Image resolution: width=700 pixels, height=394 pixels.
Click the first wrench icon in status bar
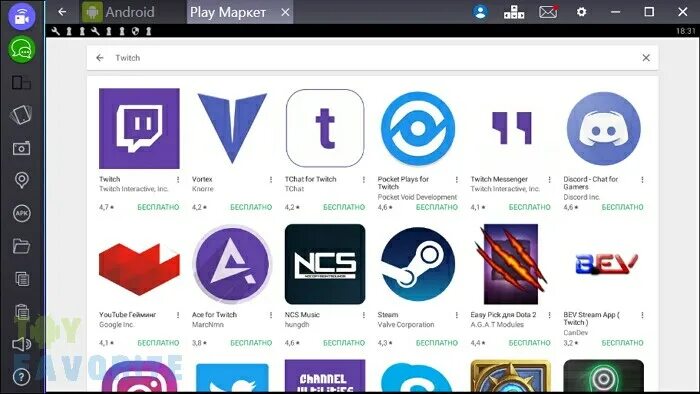(x=55, y=31)
